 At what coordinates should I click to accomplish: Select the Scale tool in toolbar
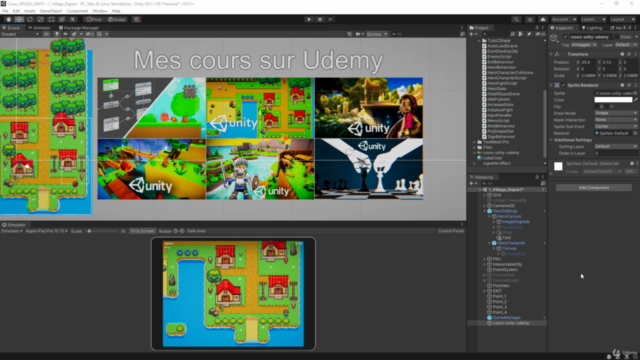40,19
